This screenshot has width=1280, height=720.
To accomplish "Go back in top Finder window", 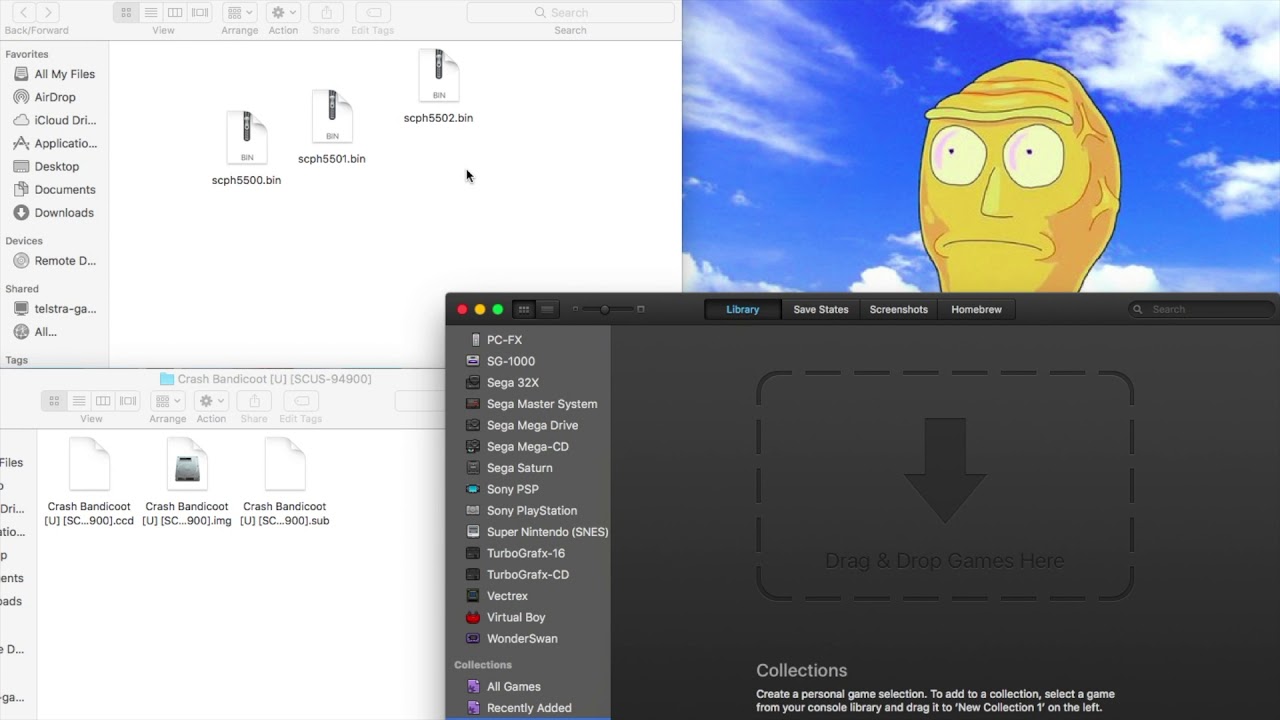I will (x=23, y=12).
